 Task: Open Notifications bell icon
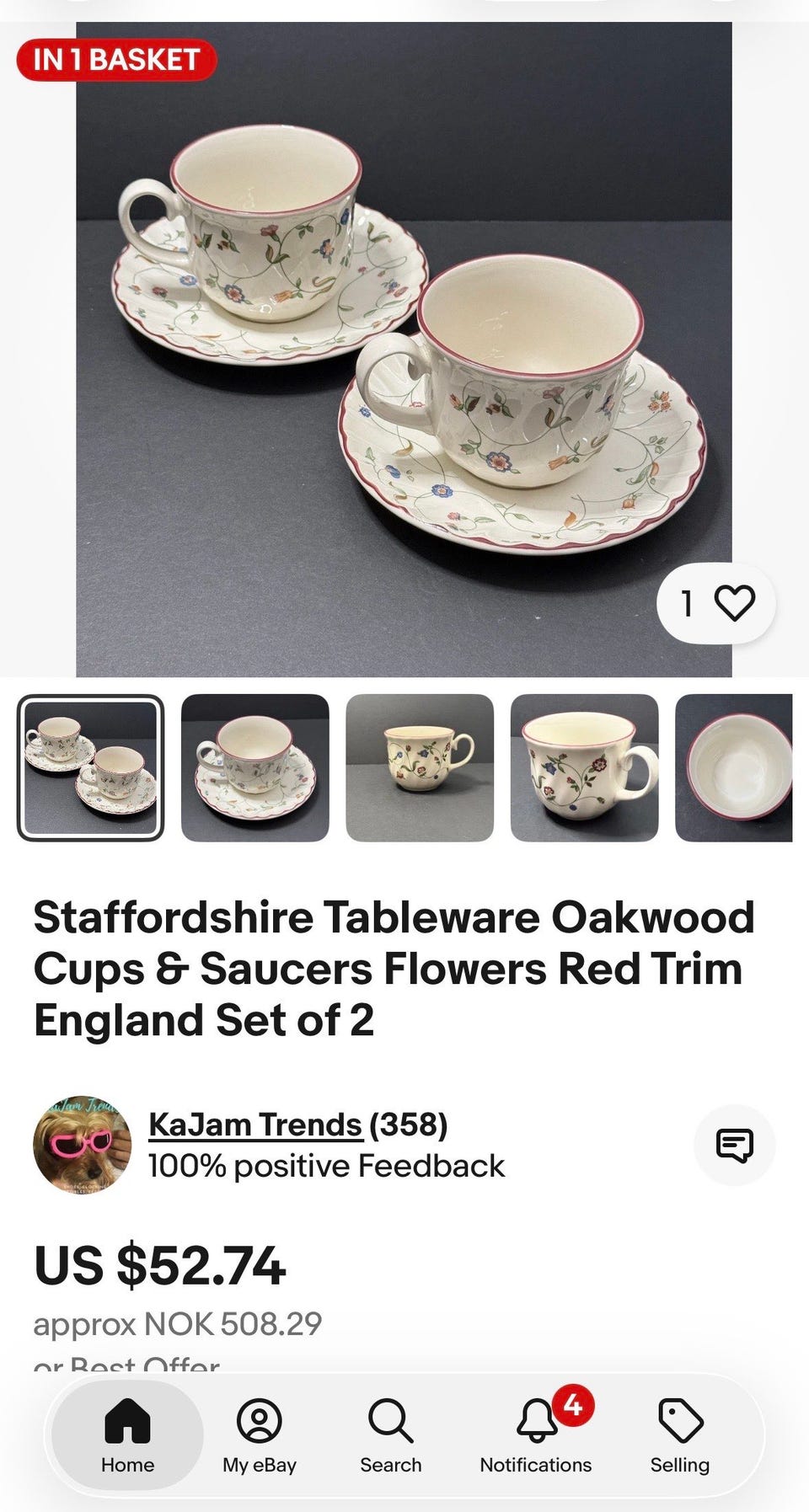coord(536,1420)
